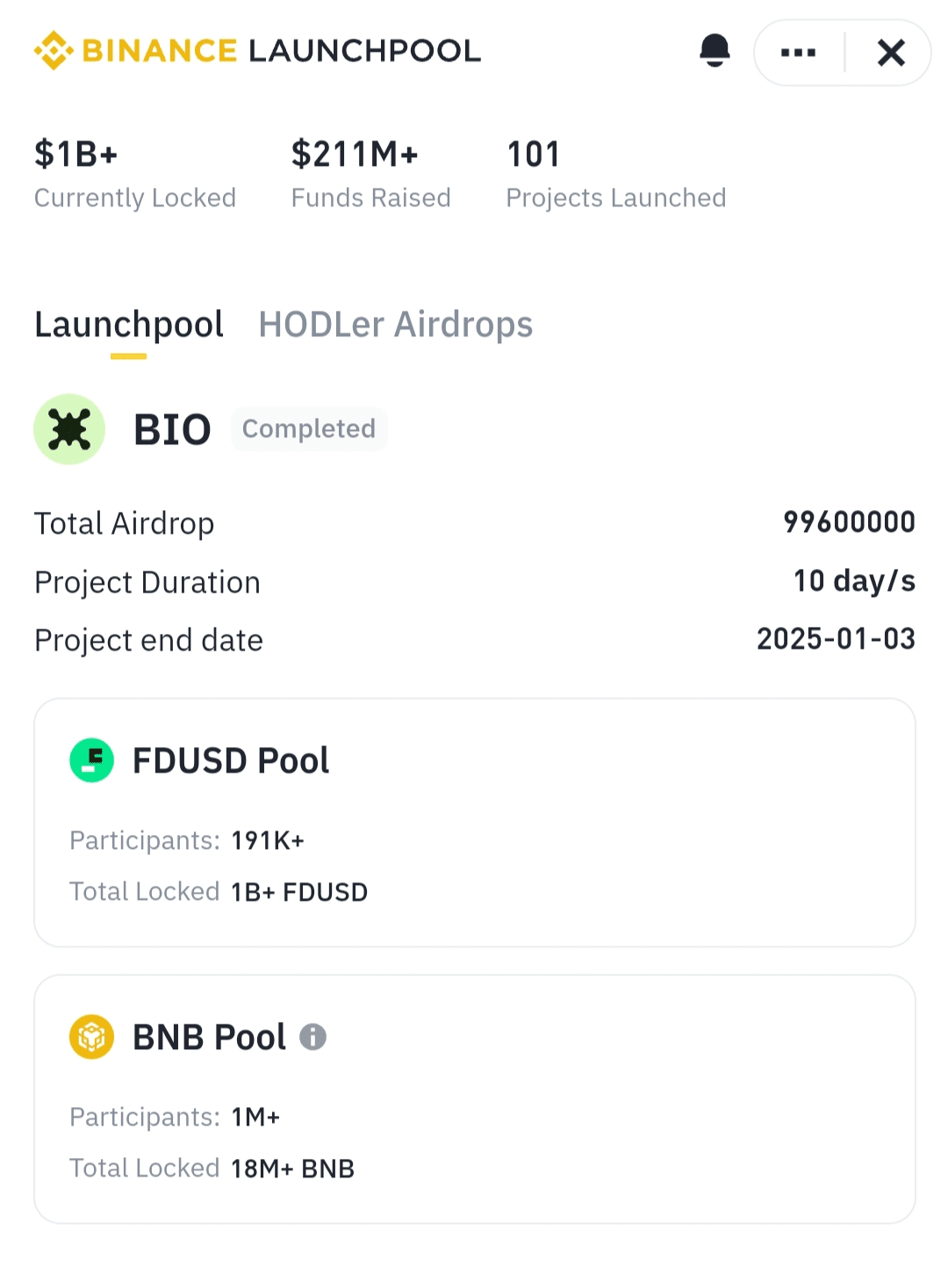Show BNB Pool info tooltip icon
This screenshot has height=1288, width=948.
[312, 1037]
